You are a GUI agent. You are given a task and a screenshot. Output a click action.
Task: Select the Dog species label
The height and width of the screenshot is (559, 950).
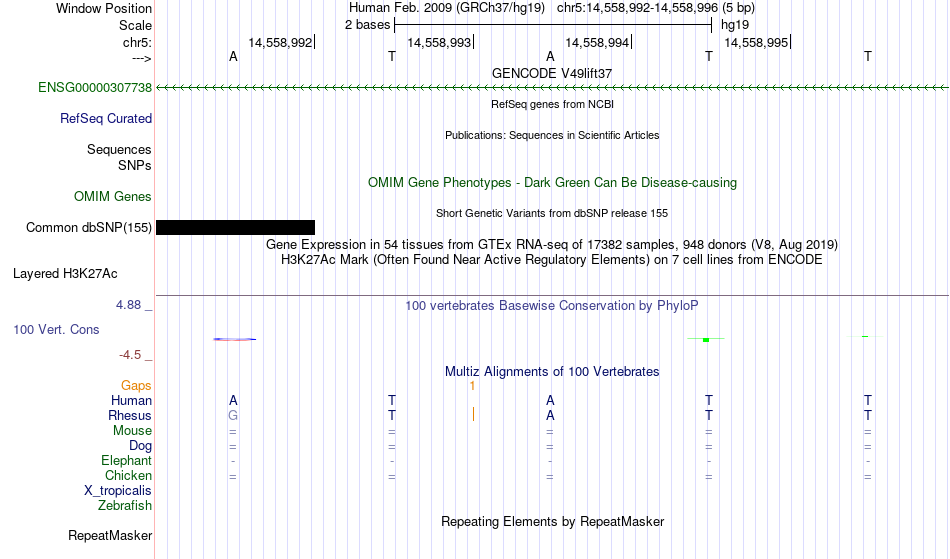coord(141,446)
